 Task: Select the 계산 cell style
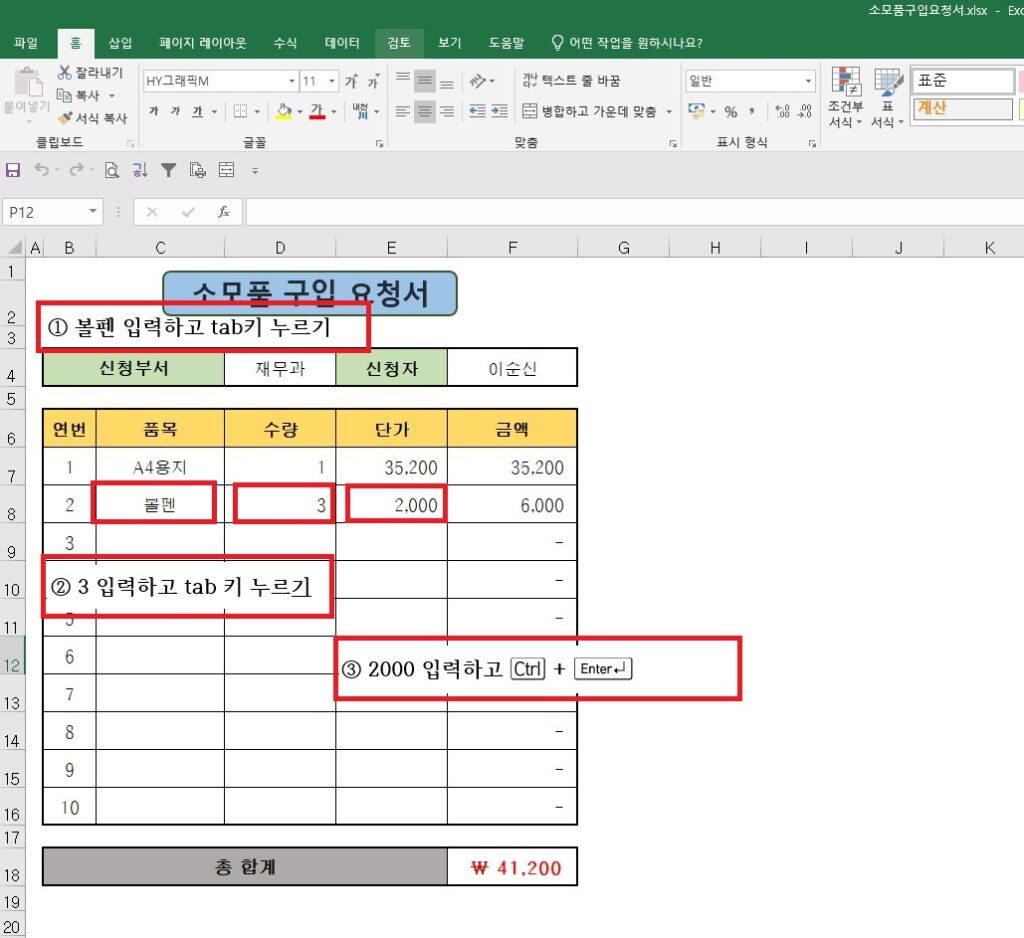pos(962,108)
